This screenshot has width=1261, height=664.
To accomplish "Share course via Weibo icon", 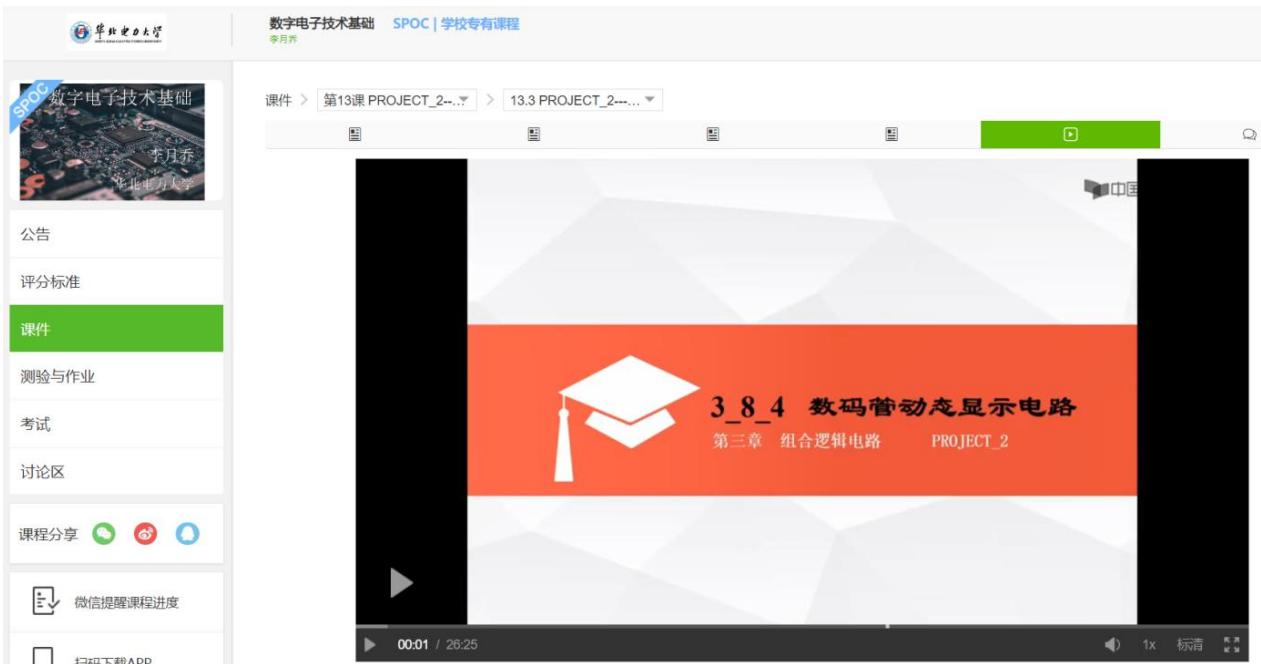I will coord(146,534).
